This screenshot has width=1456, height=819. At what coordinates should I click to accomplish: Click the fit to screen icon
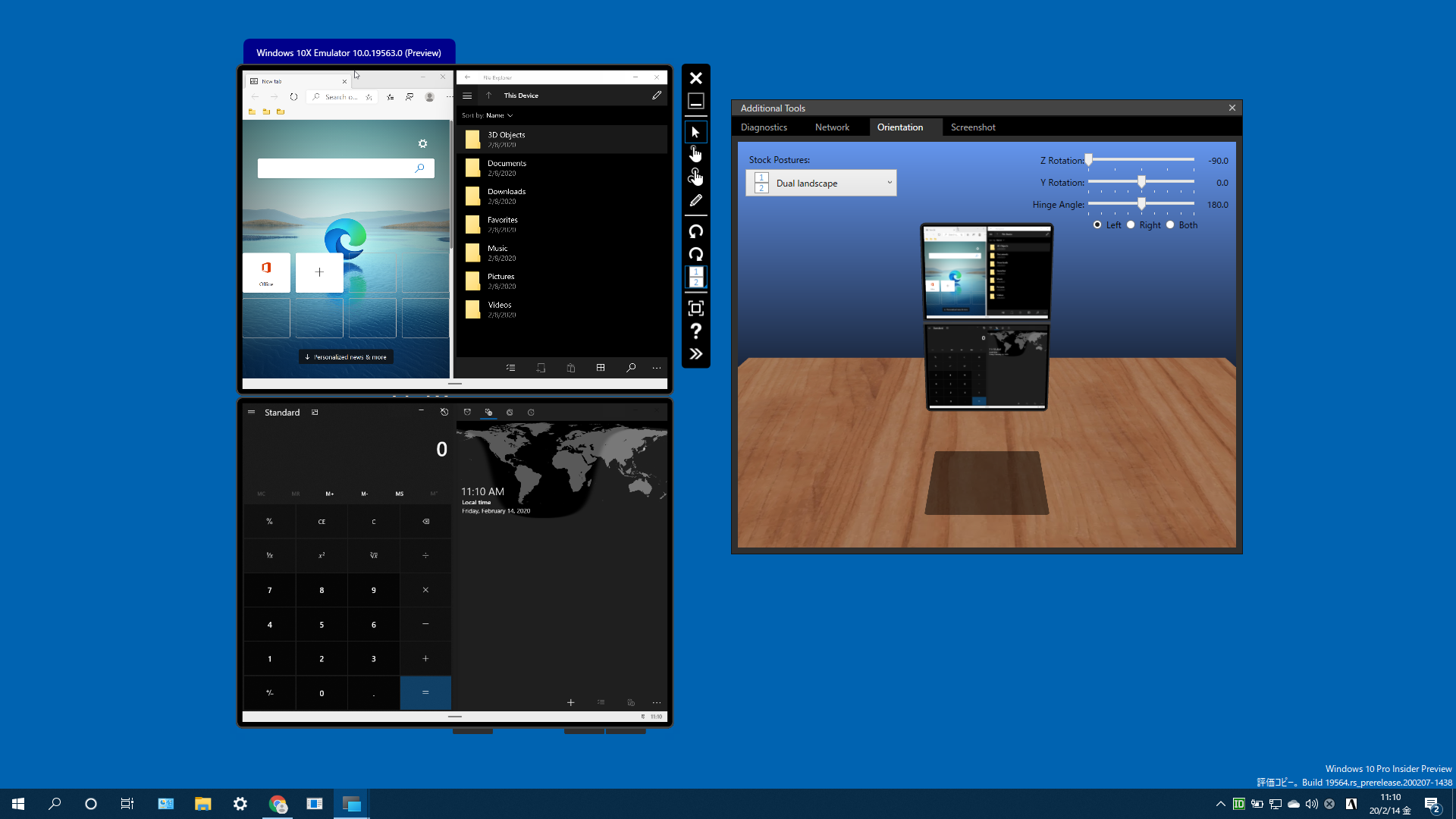(x=695, y=308)
